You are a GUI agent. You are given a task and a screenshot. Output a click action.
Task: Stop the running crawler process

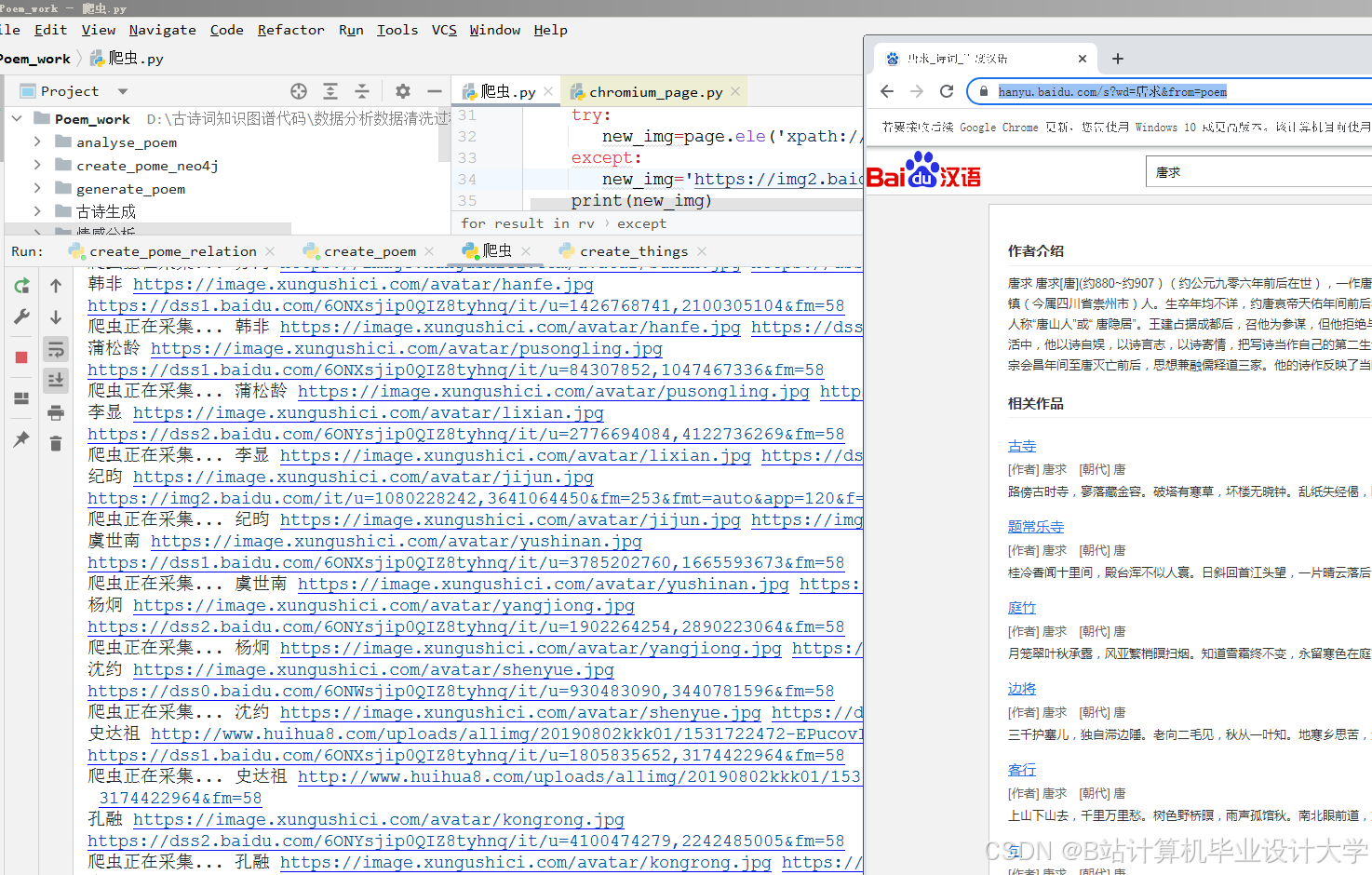coord(20,354)
